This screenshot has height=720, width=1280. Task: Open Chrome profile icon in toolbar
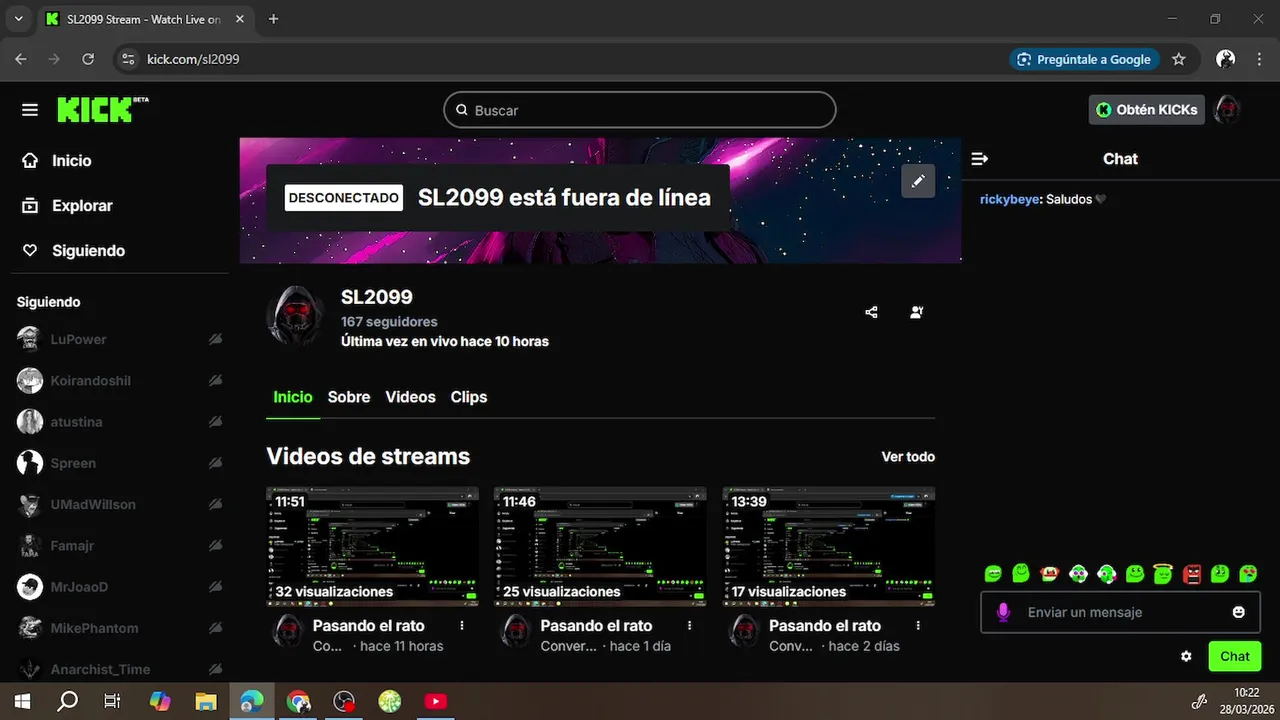coord(1225,59)
